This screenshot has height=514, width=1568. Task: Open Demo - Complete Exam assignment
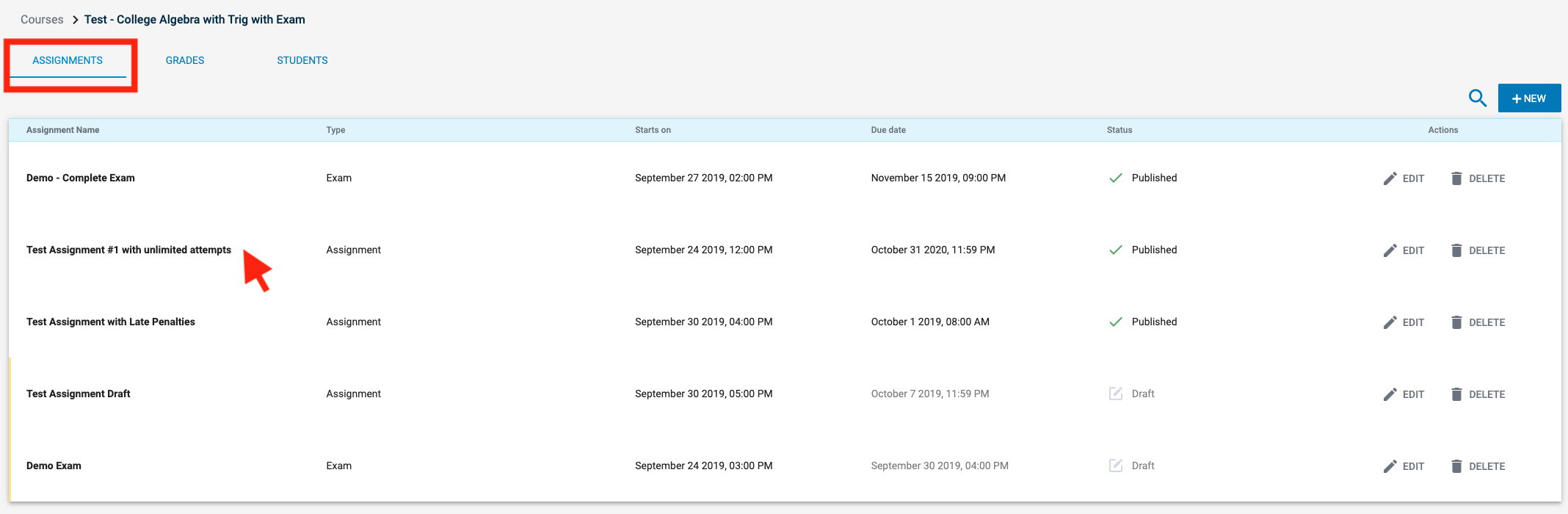[81, 178]
